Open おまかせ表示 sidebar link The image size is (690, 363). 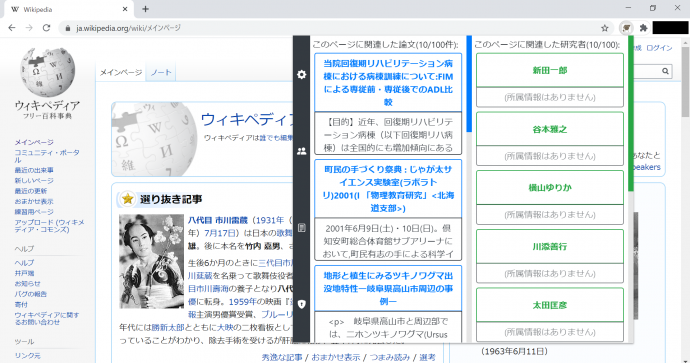coord(34,202)
